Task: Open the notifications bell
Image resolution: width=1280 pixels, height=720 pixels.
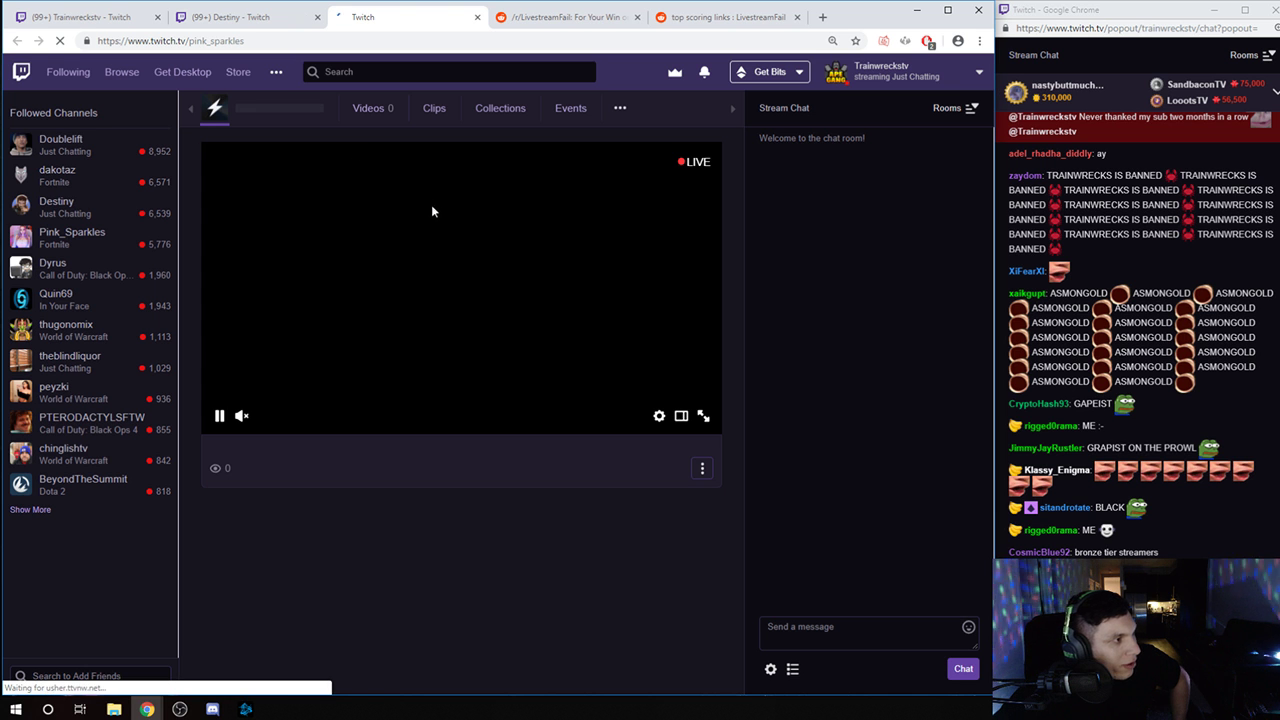Action: 704,72
